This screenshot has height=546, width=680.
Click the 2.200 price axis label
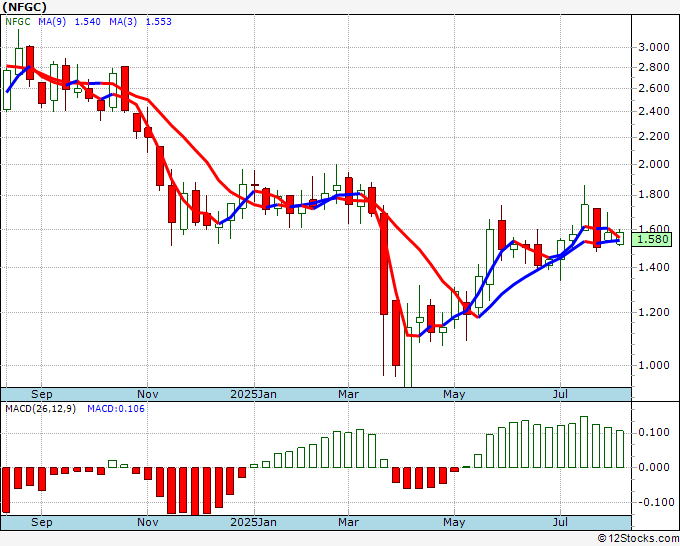coord(654,137)
